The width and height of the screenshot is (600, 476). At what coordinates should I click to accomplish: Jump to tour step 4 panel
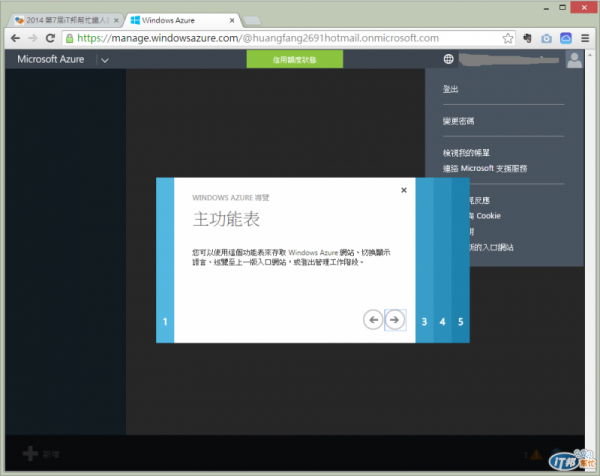click(442, 260)
